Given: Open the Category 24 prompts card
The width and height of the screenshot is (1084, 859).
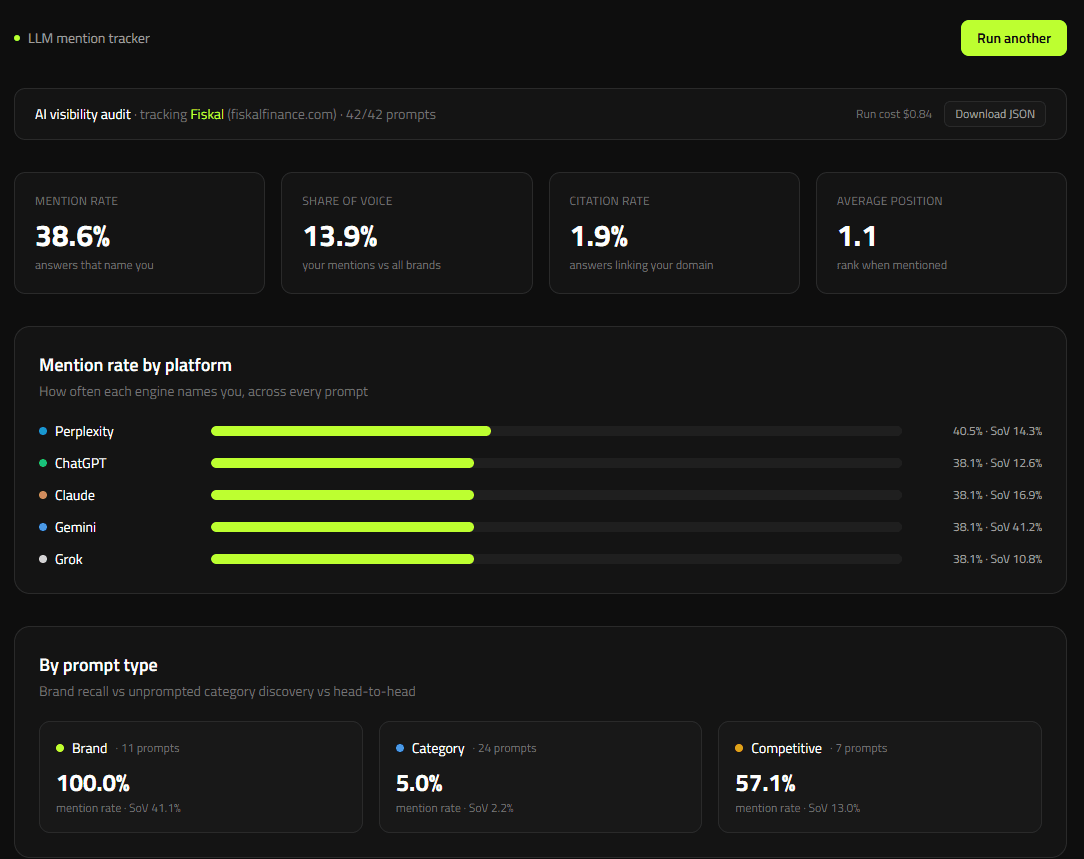Looking at the screenshot, I should 541,777.
